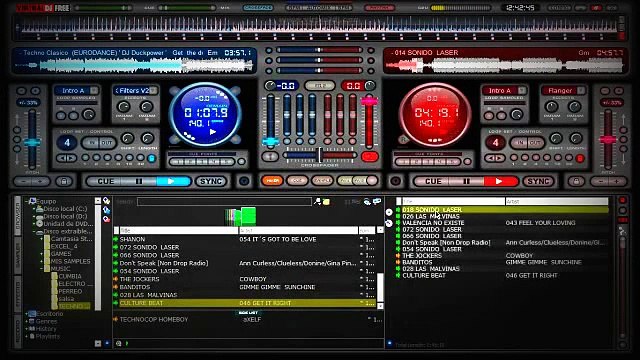This screenshot has height=360, width=640.
Task: Open the History tree item
Action: point(46,329)
